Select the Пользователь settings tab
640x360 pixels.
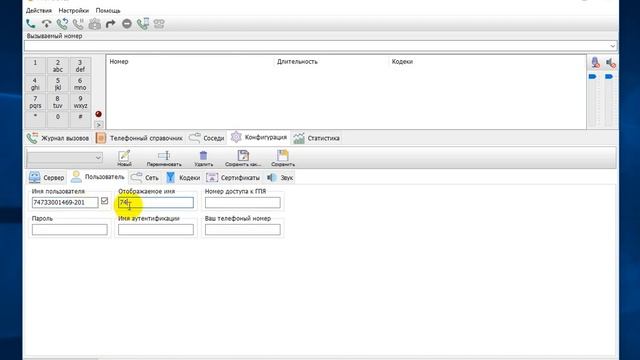pos(98,177)
